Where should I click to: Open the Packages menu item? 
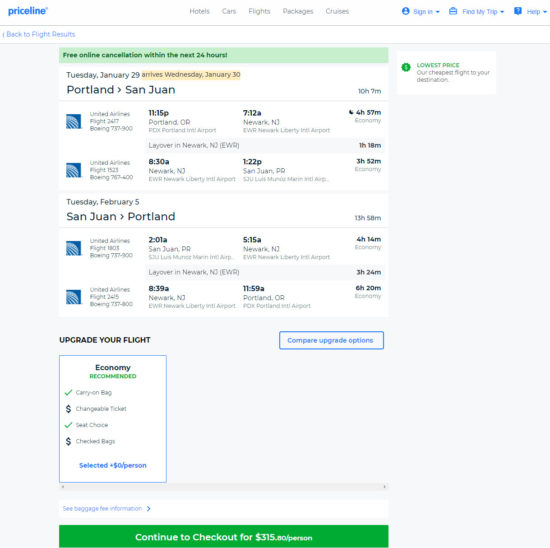pyautogui.click(x=298, y=11)
